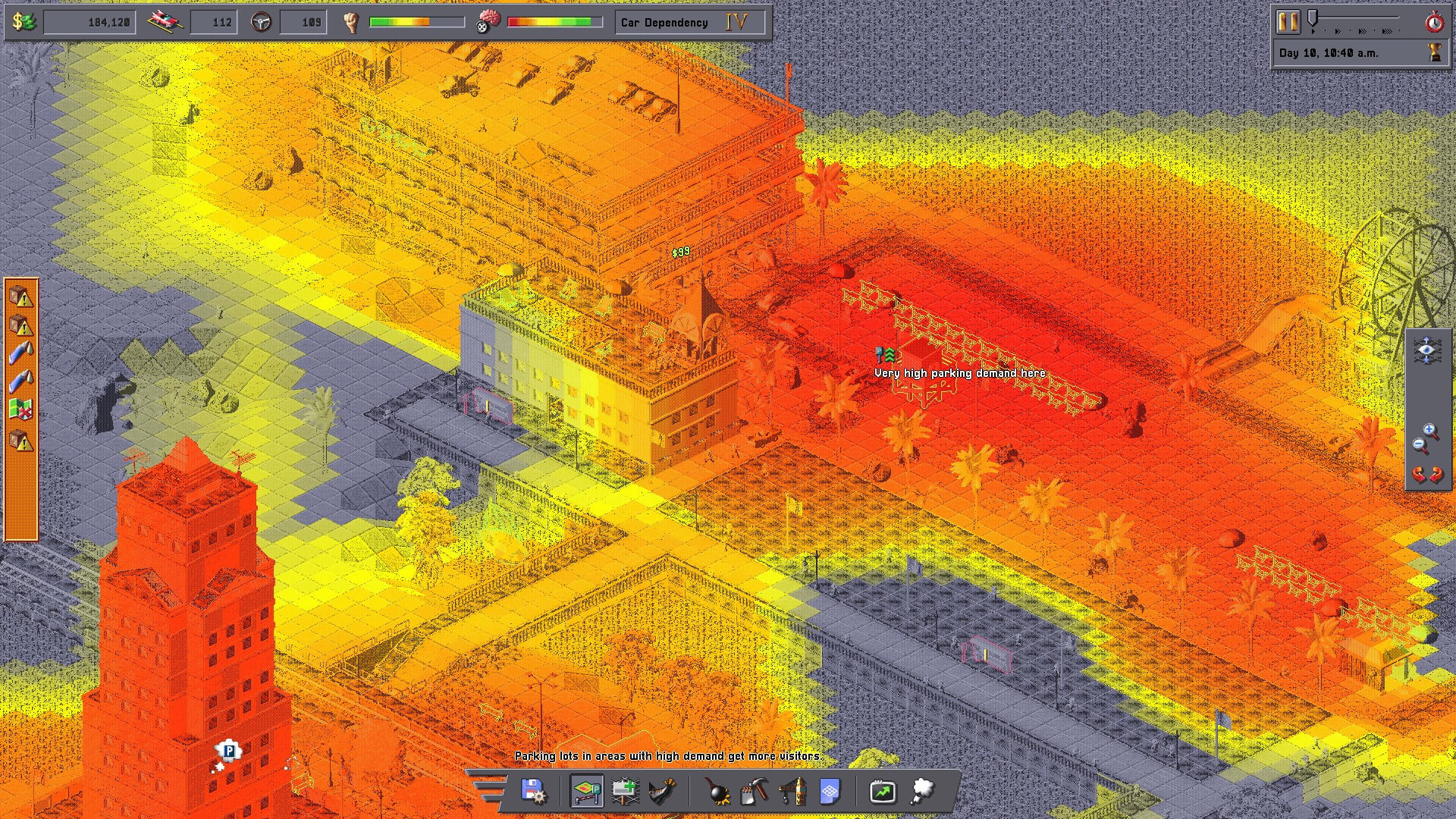Click the $99 floating income text
The image size is (1456, 819).
point(681,252)
